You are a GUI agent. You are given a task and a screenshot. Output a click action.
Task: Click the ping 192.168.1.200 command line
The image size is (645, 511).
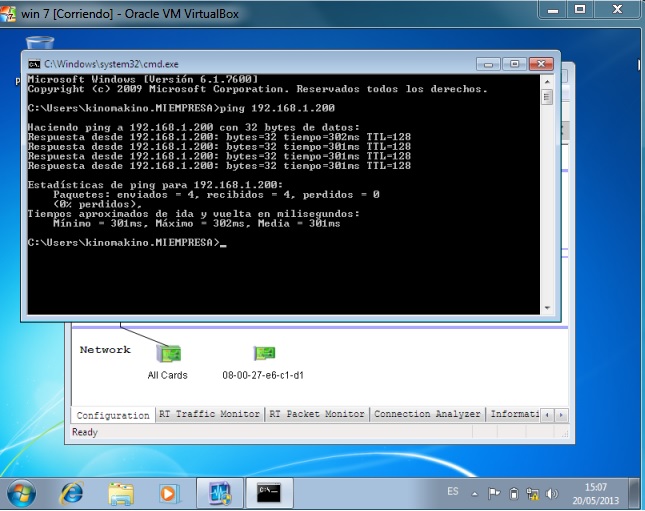(x=181, y=108)
